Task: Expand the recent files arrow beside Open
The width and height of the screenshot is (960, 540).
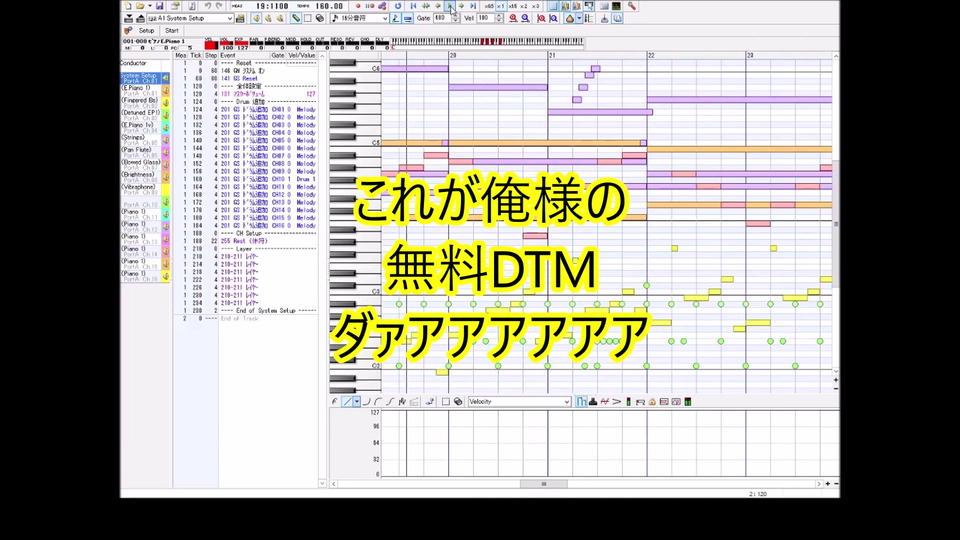Action: (149, 6)
